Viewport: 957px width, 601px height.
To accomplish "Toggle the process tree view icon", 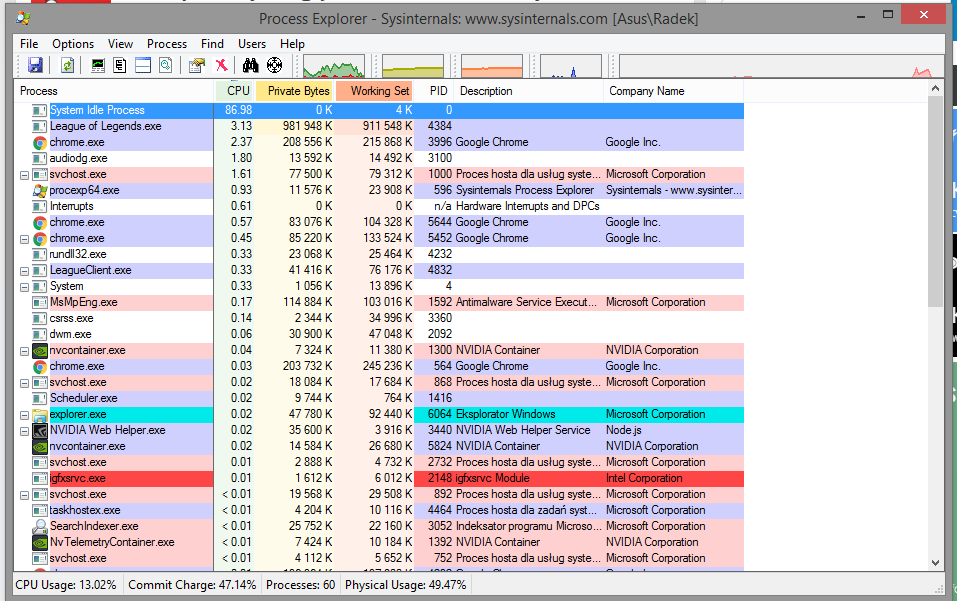I will [x=120, y=65].
